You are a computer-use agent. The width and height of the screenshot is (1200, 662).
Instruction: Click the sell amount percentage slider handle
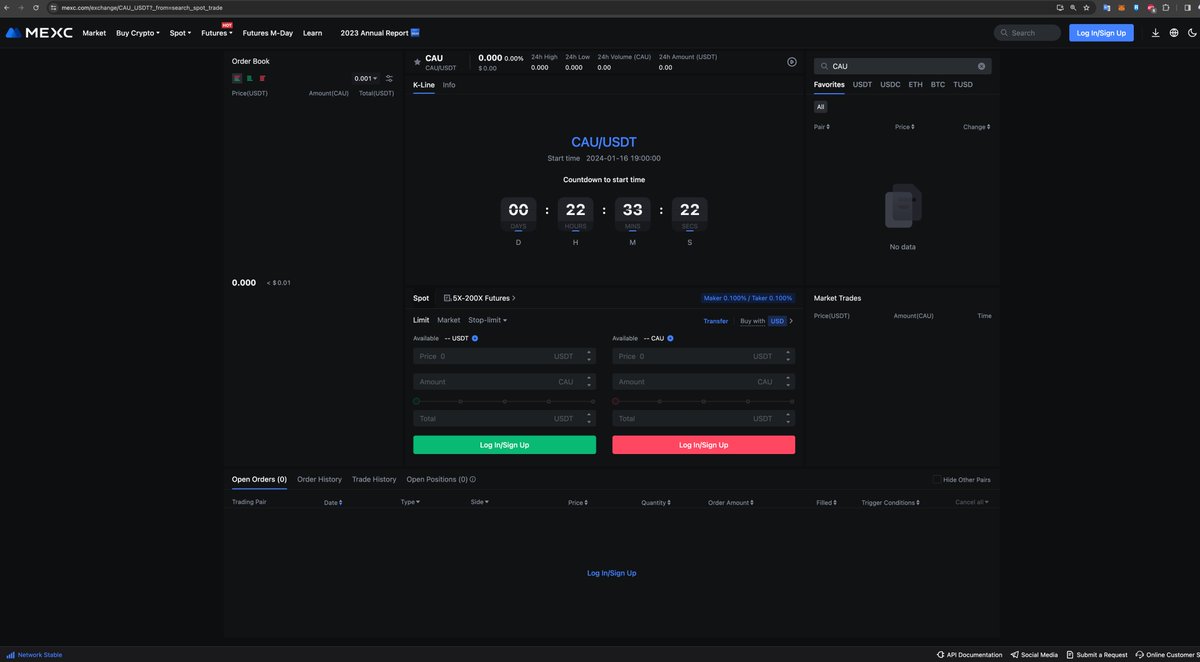[x=615, y=401]
